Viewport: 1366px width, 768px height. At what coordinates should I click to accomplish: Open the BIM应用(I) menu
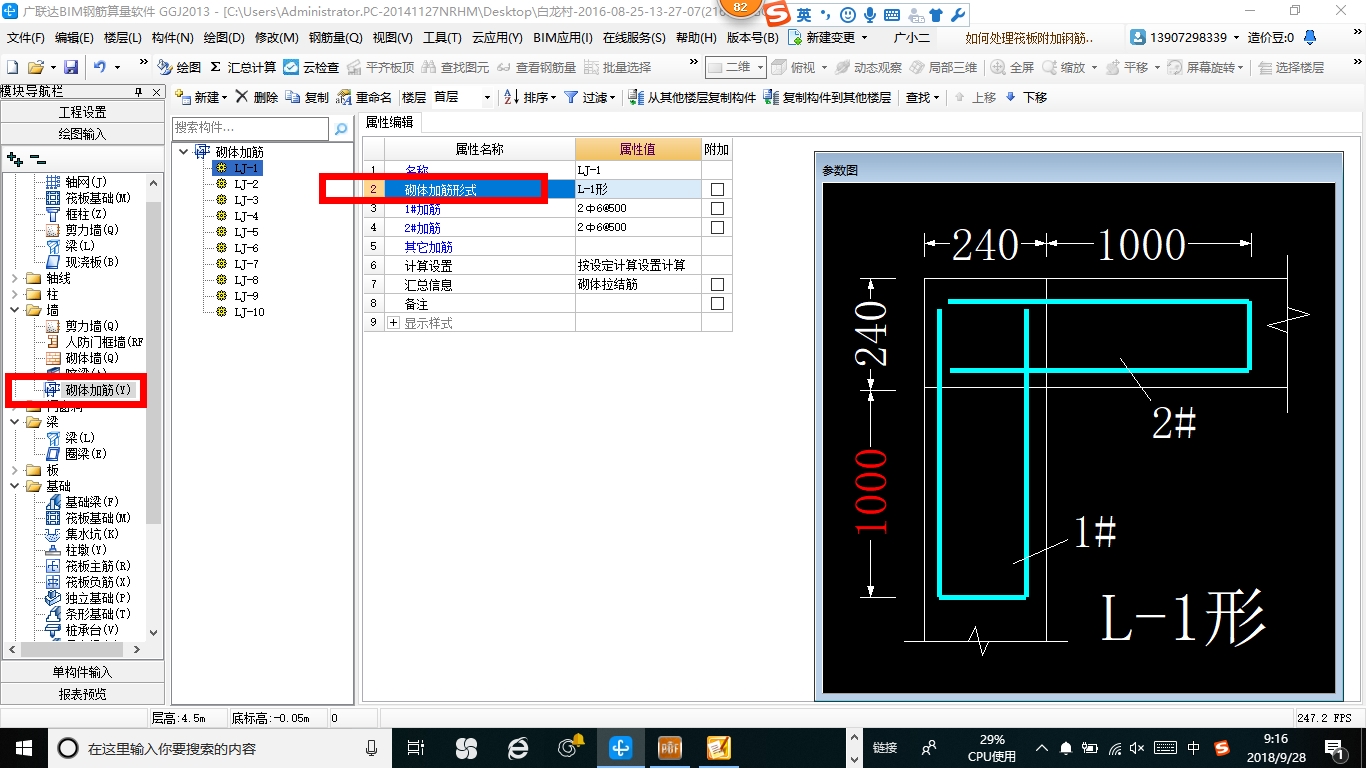point(563,38)
